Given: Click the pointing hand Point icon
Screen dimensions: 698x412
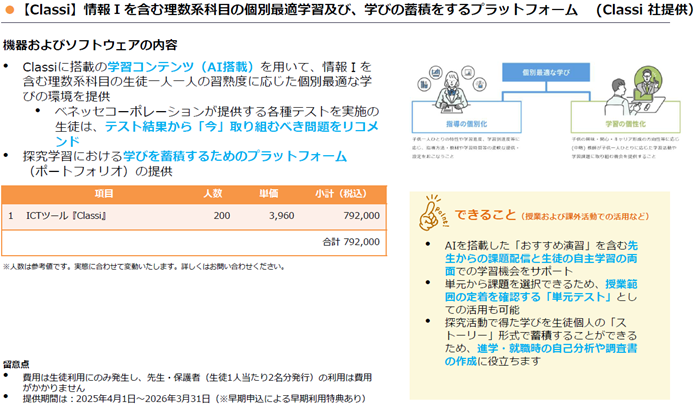Looking at the screenshot, I should point(432,214).
